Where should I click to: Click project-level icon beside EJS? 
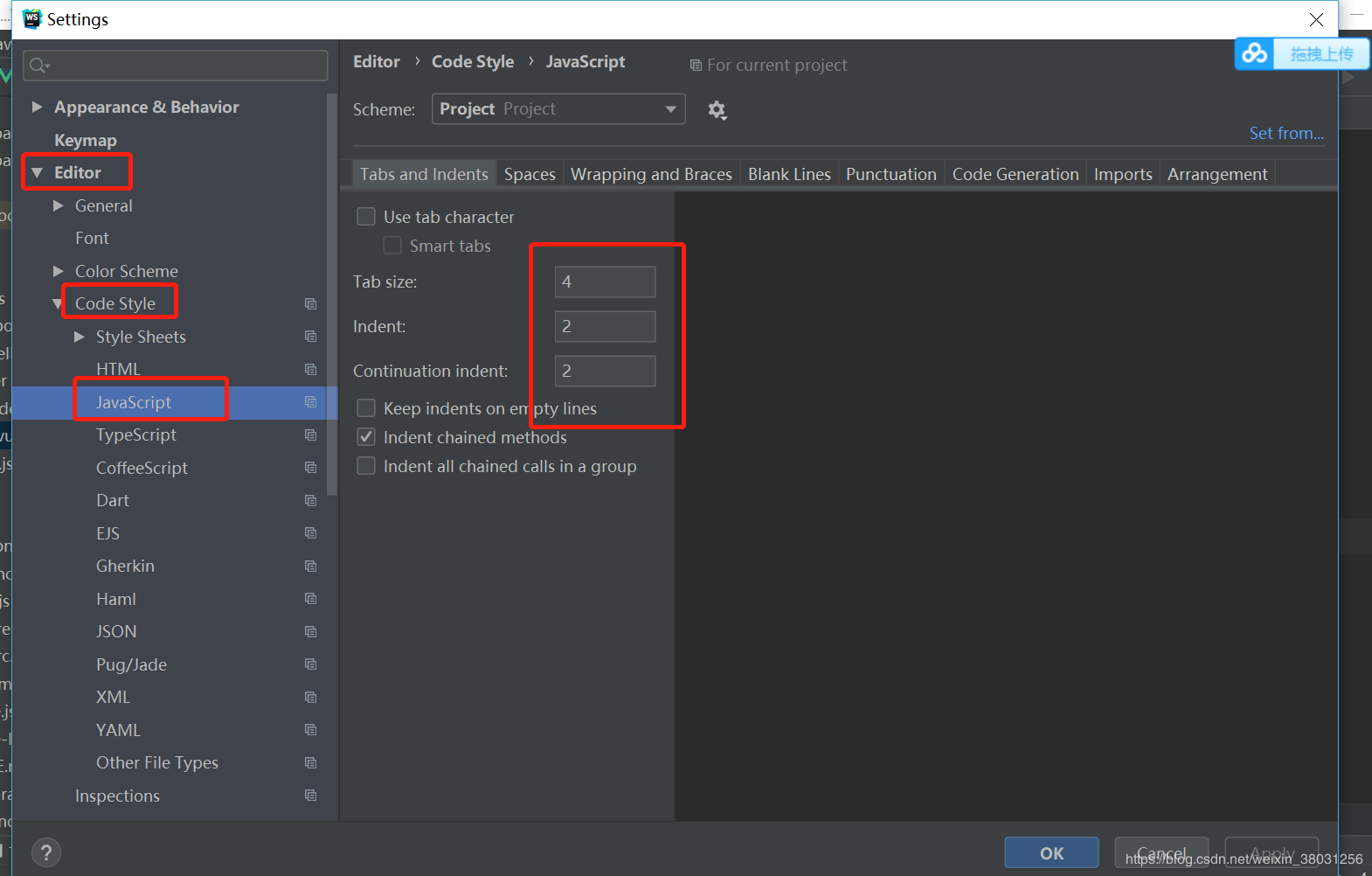click(310, 533)
